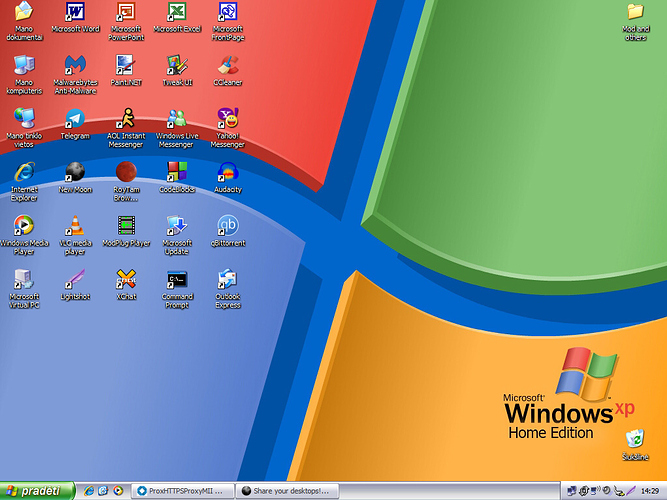Open the volume tray icon
Screen dimensions: 667x500
607,491
